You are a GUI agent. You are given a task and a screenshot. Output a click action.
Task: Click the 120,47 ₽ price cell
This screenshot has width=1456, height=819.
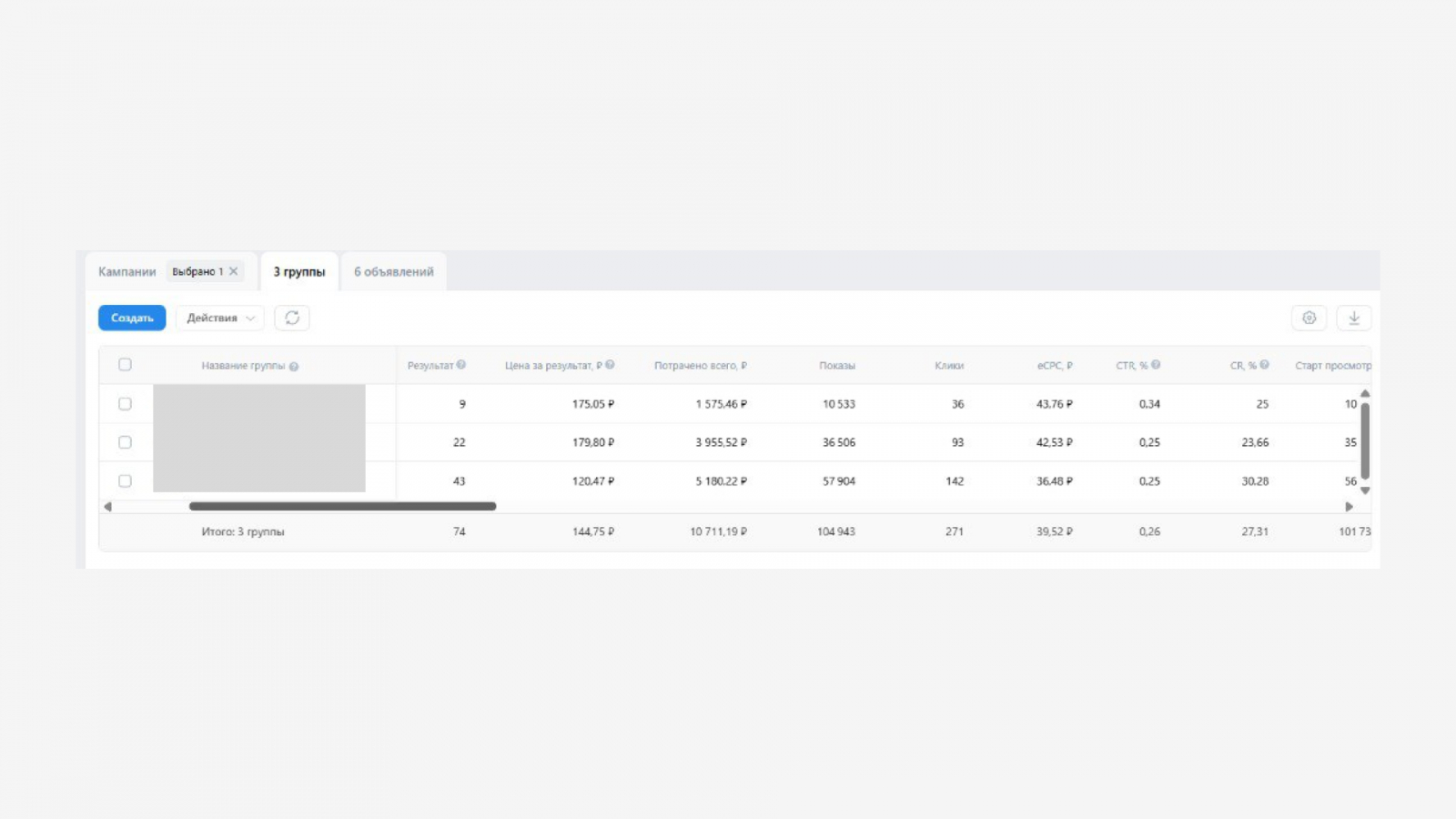(x=593, y=481)
